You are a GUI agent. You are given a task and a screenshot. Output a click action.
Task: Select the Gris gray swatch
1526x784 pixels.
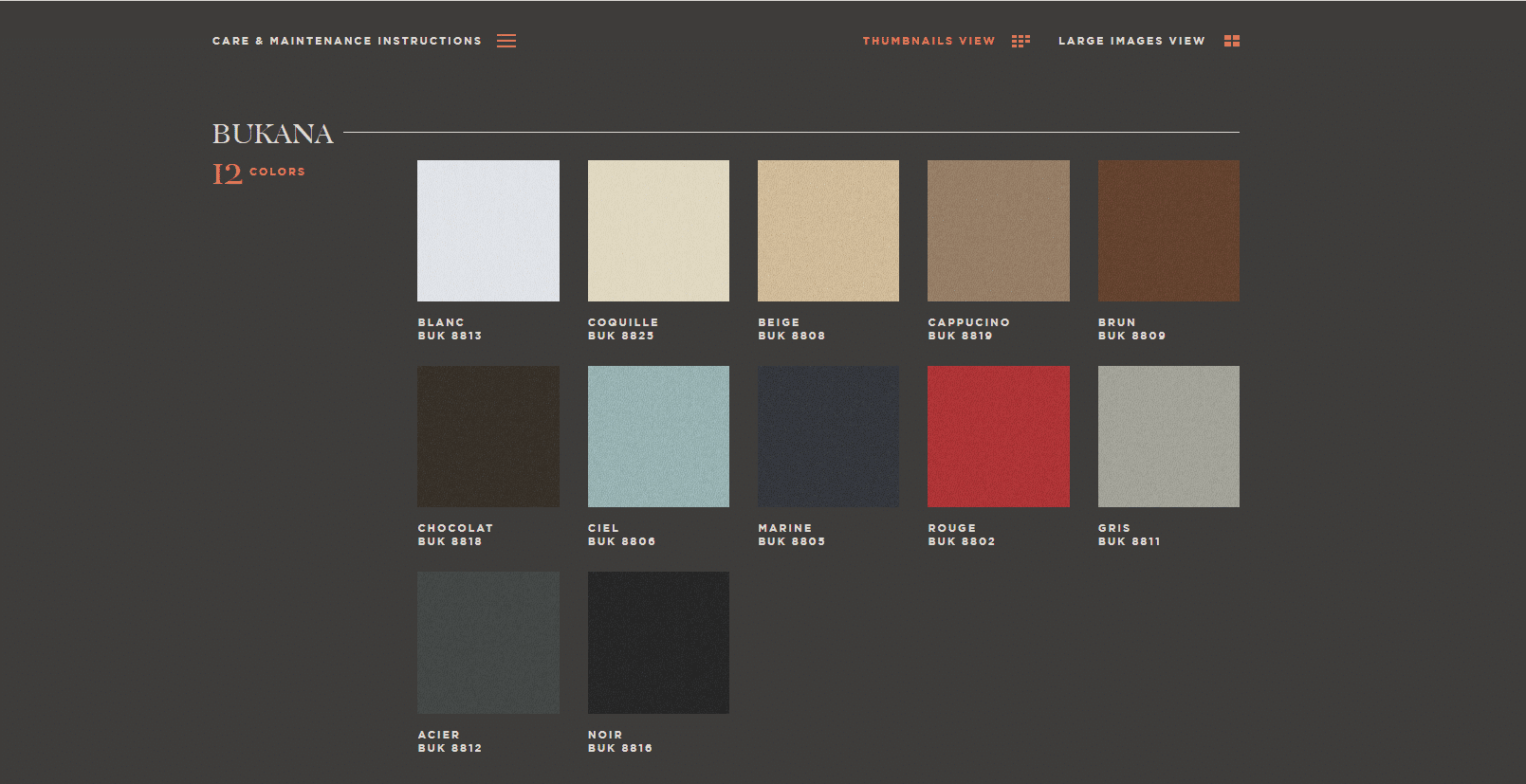click(x=1168, y=436)
